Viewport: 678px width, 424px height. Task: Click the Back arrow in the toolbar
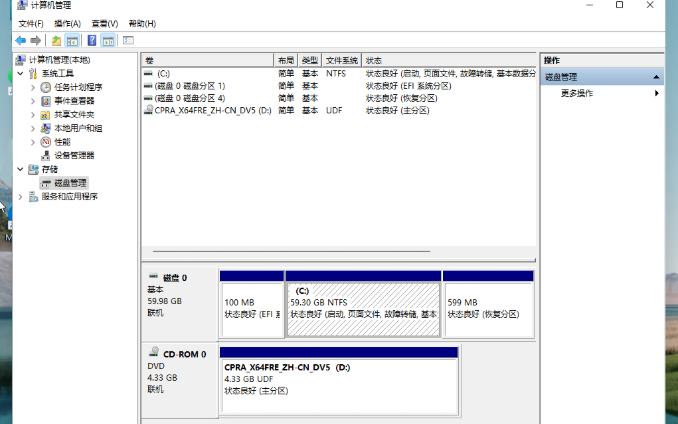(x=20, y=40)
